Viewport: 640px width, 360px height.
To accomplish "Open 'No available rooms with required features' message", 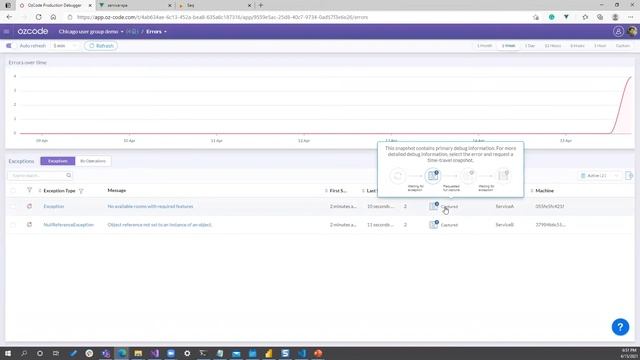I will pos(150,207).
